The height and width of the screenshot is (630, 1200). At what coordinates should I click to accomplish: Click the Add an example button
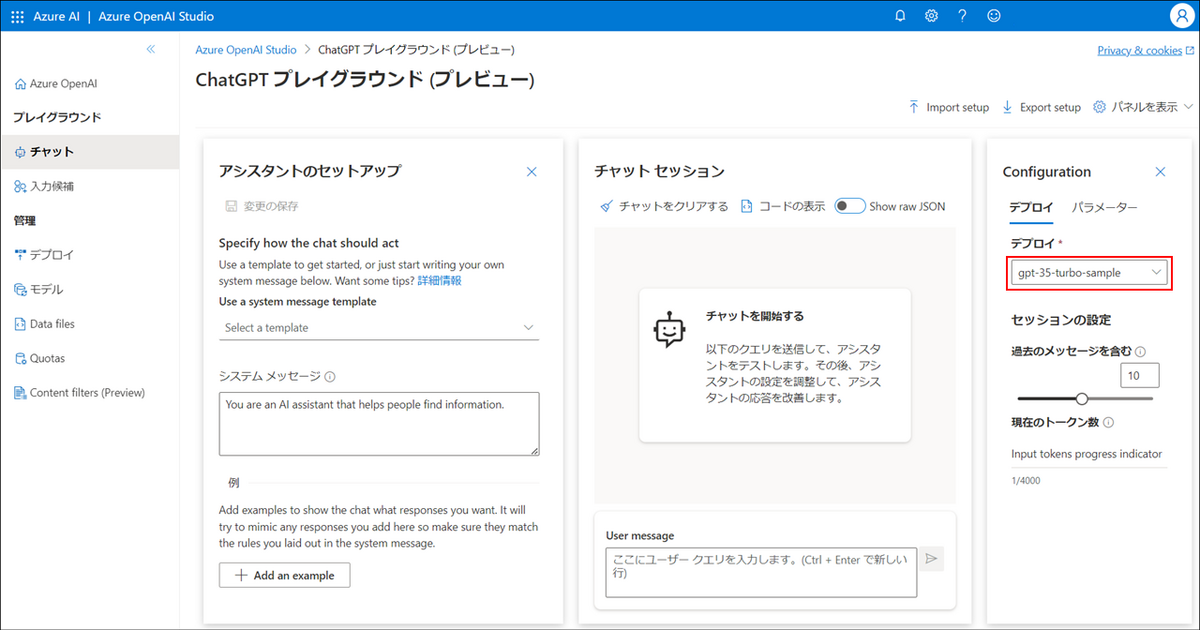tap(284, 576)
